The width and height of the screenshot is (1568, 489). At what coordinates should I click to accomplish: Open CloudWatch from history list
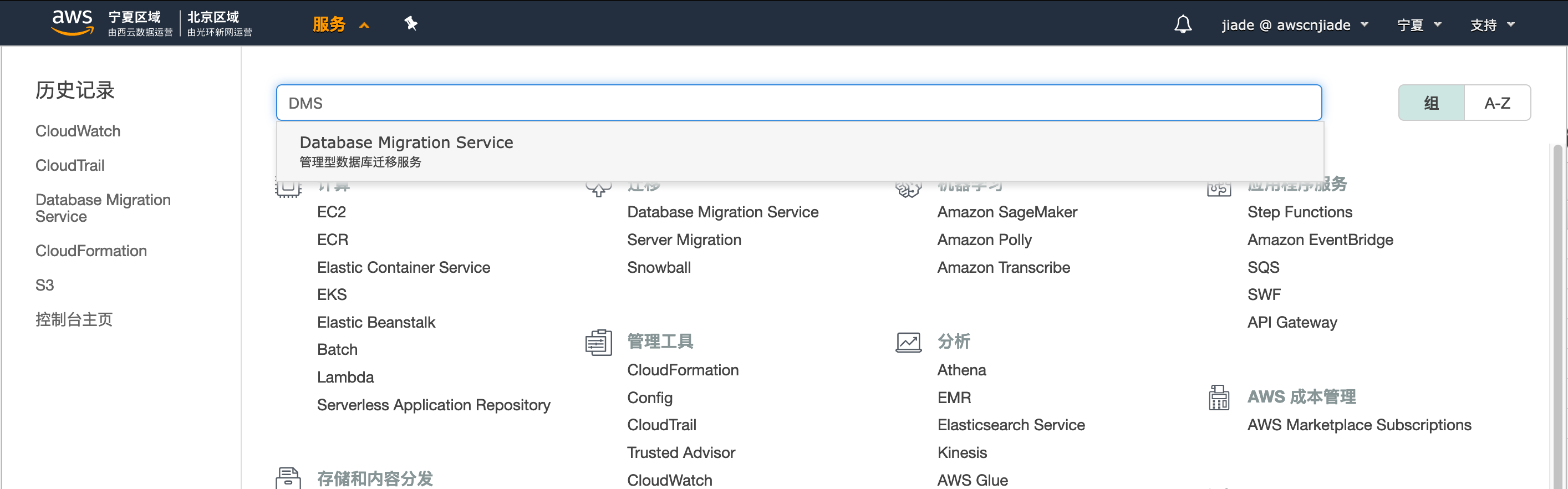78,131
